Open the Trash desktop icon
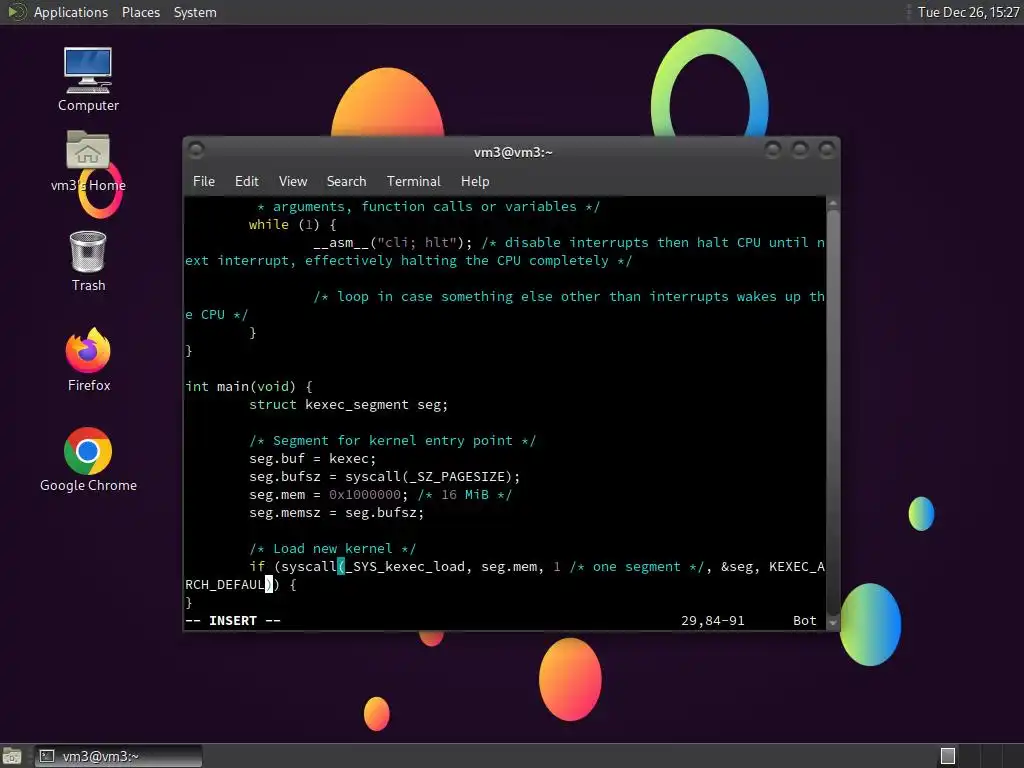The width and height of the screenshot is (1024, 768). (88, 261)
